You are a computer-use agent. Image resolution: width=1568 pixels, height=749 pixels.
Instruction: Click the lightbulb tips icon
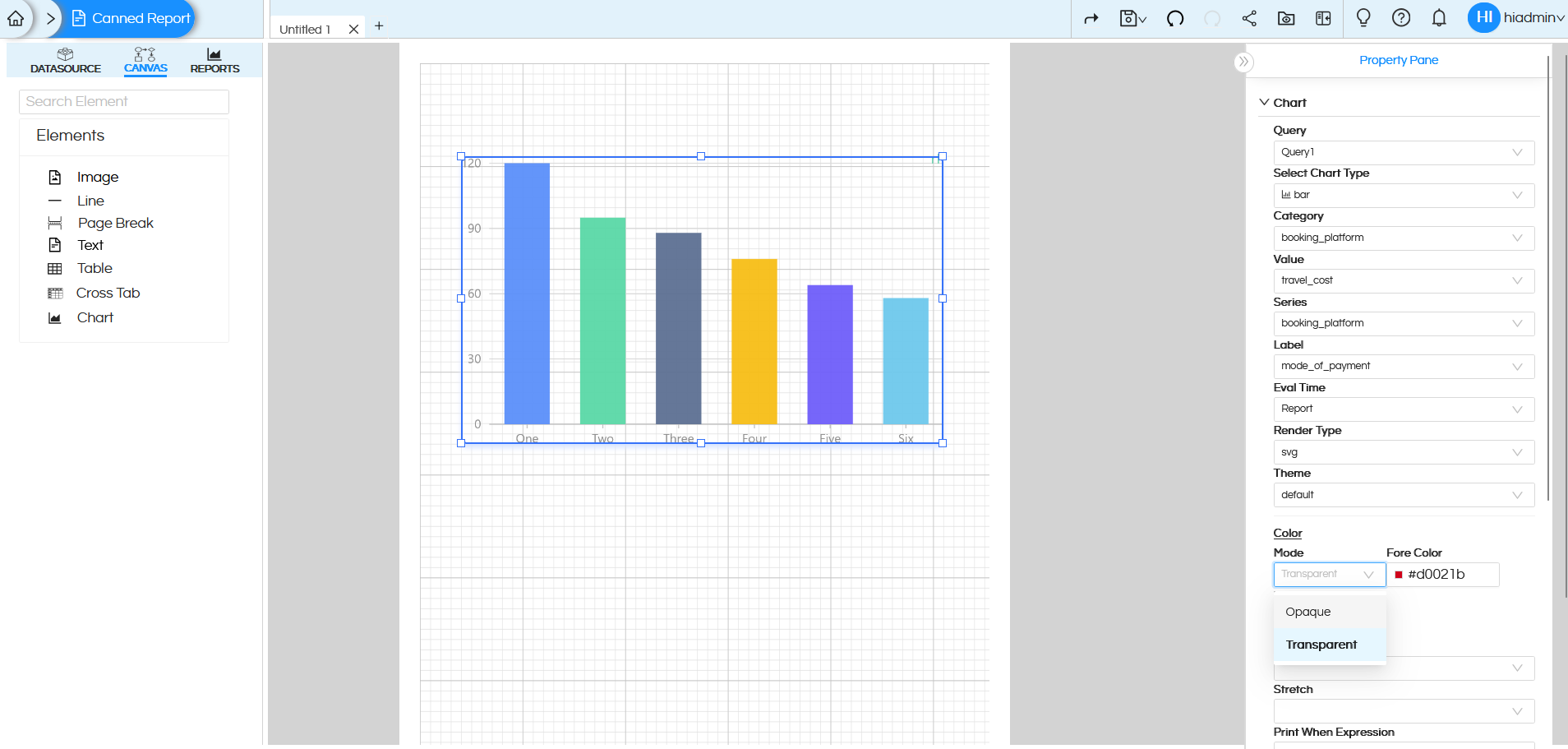[1363, 18]
